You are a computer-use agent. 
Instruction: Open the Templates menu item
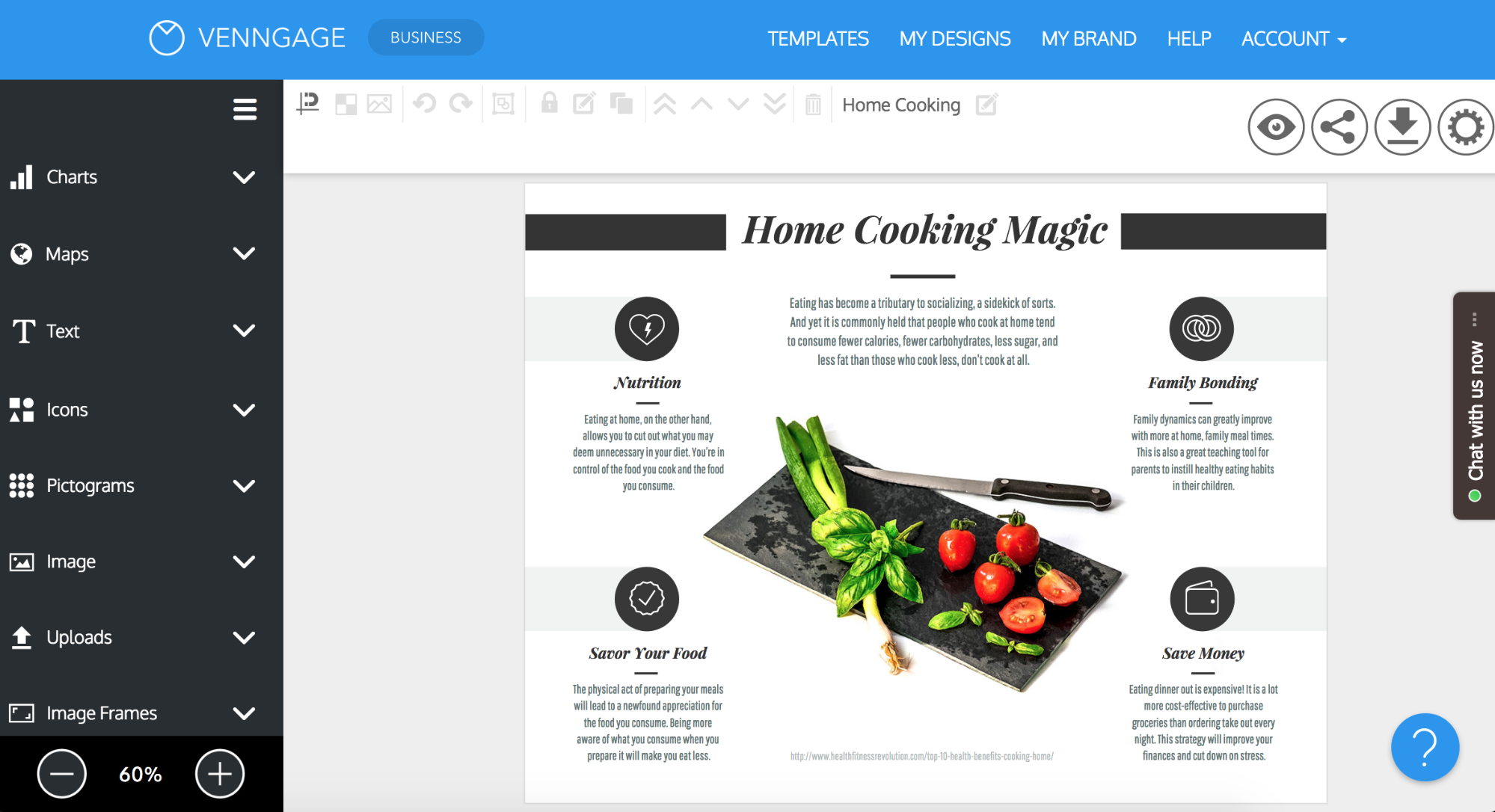[x=818, y=38]
